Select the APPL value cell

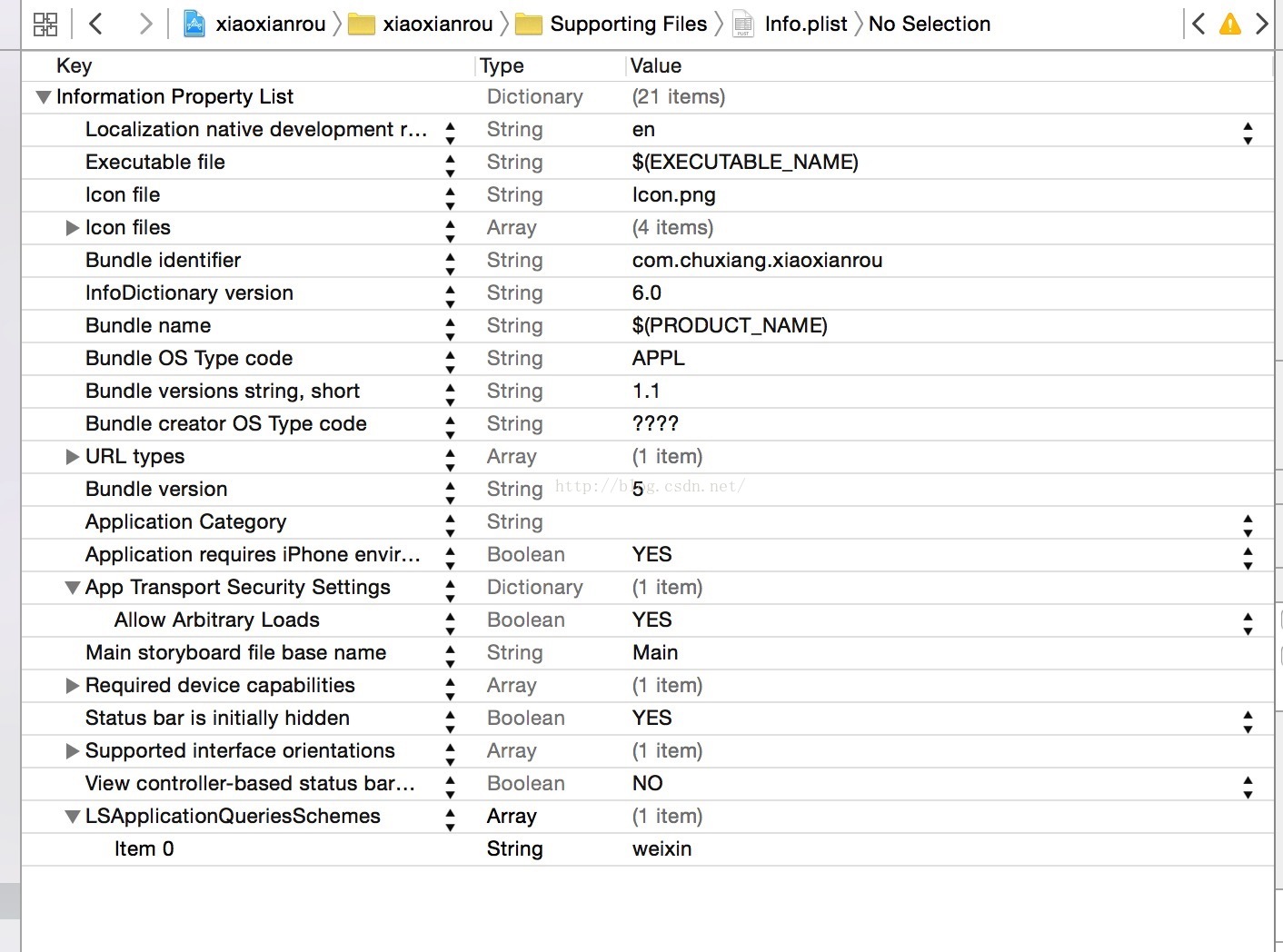[x=659, y=359]
